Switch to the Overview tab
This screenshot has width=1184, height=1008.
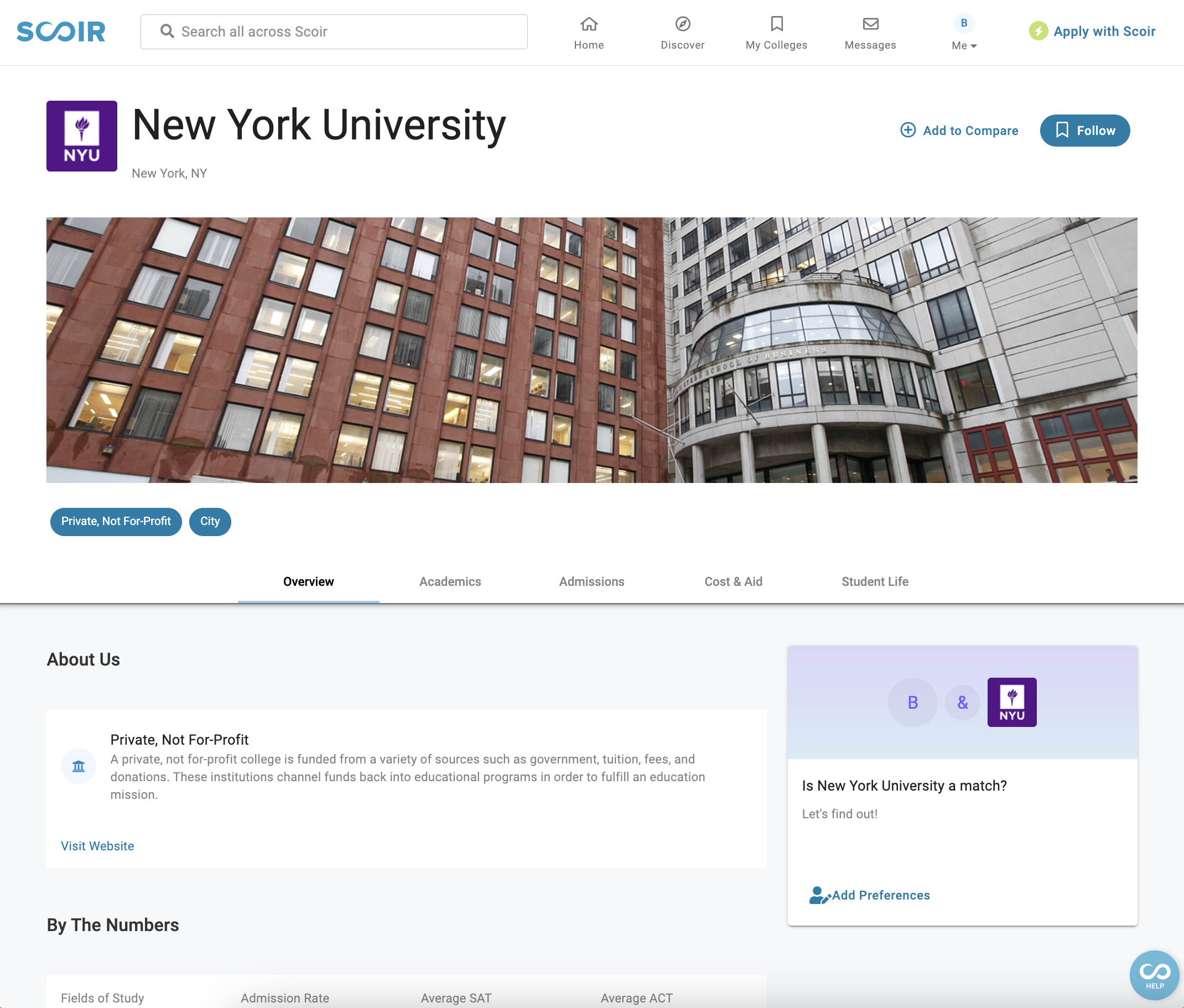pos(309,581)
